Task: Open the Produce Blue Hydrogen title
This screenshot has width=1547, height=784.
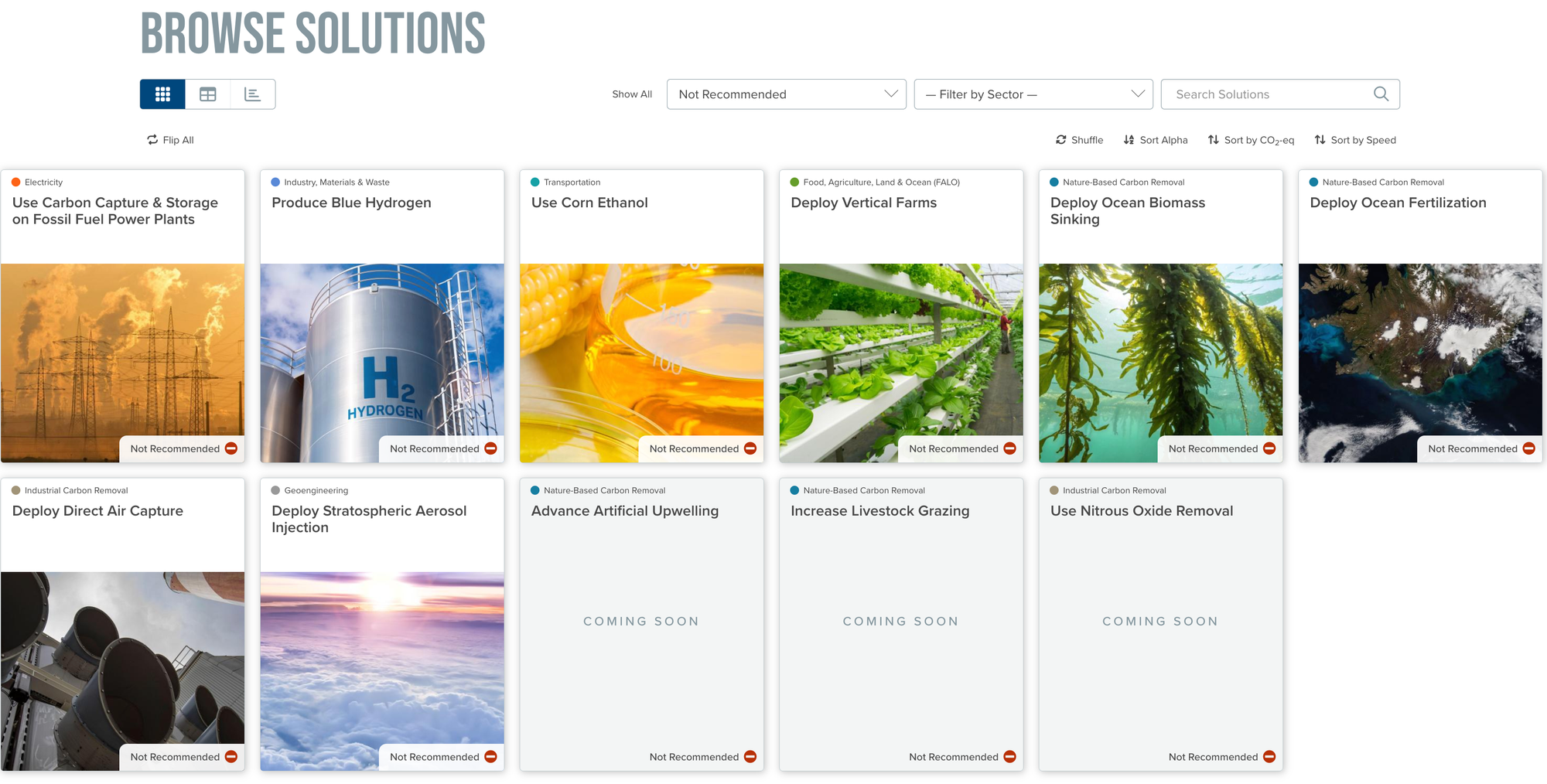Action: click(351, 203)
